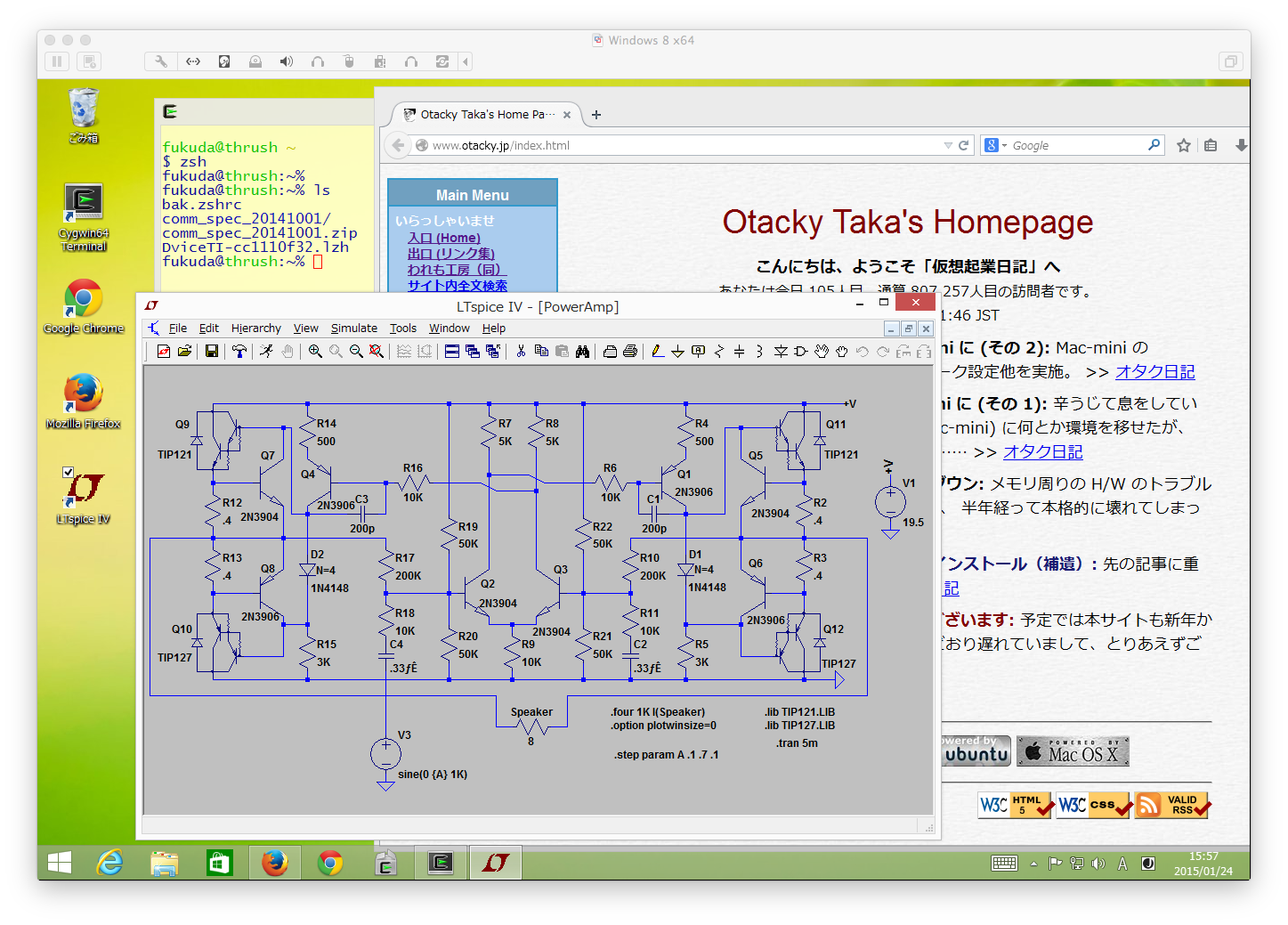Click the Windows Start button on taskbar
The height and width of the screenshot is (925, 1288).
click(60, 863)
